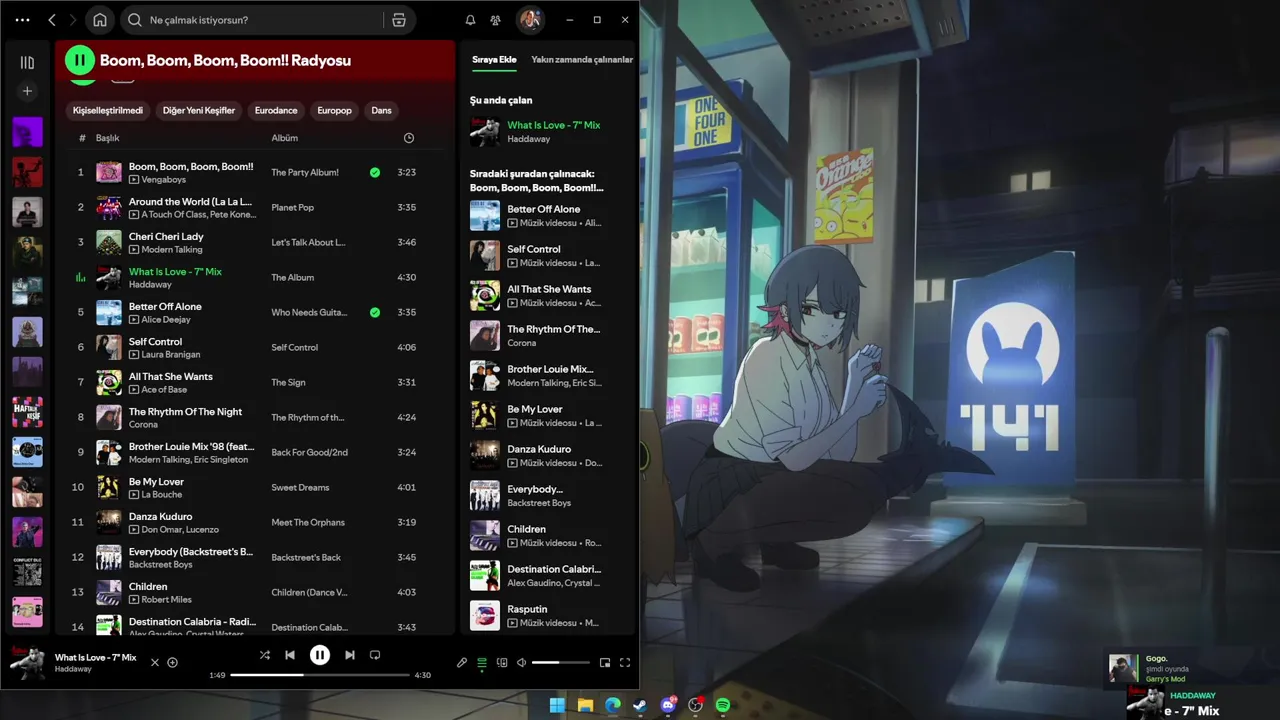Image resolution: width=1280 pixels, height=720 pixels.
Task: Sort by the duration clock icon
Action: (x=408, y=138)
